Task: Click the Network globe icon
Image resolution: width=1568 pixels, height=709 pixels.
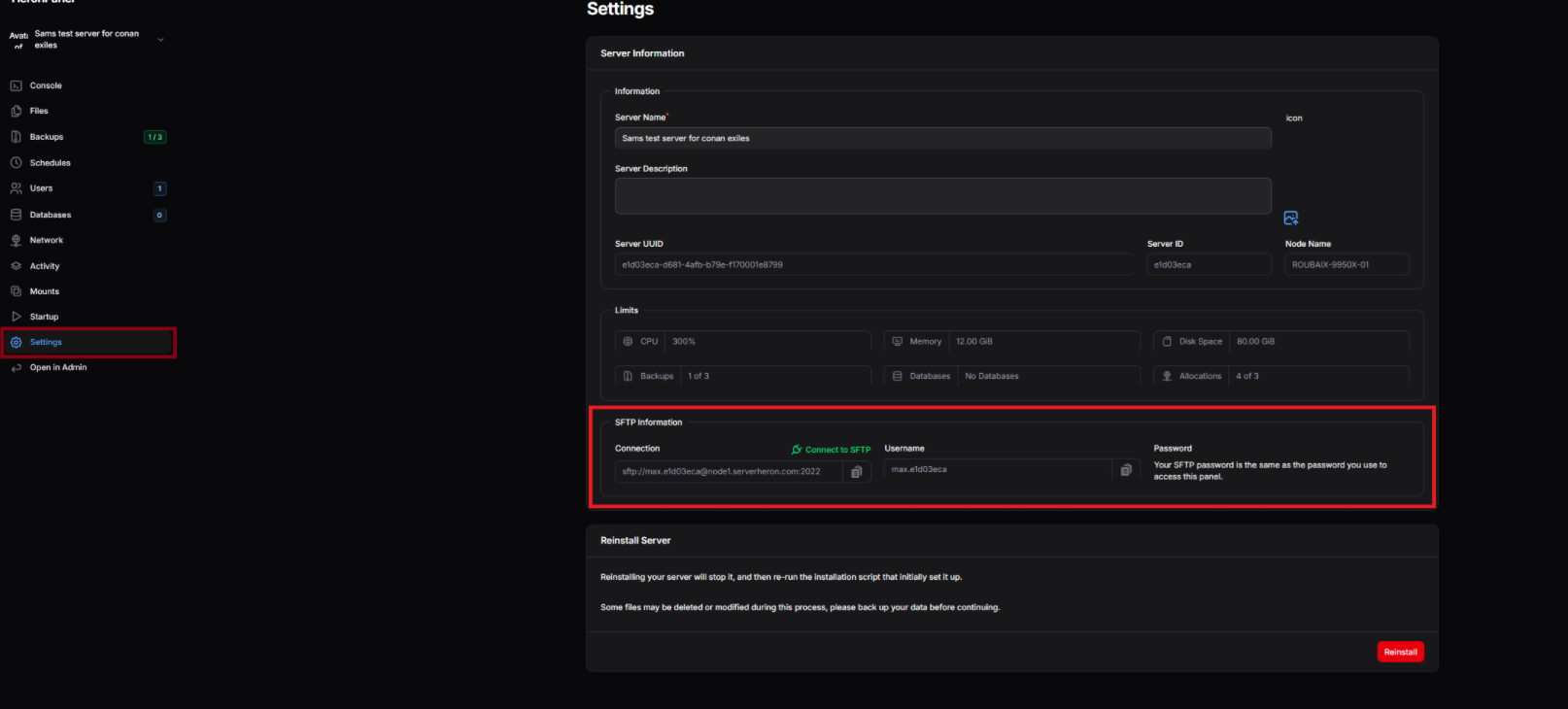Action: tap(17, 240)
